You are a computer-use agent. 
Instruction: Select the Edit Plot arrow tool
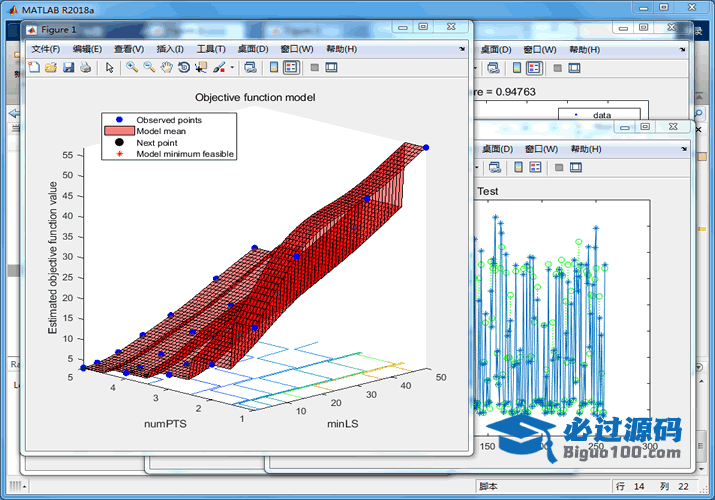pos(109,67)
